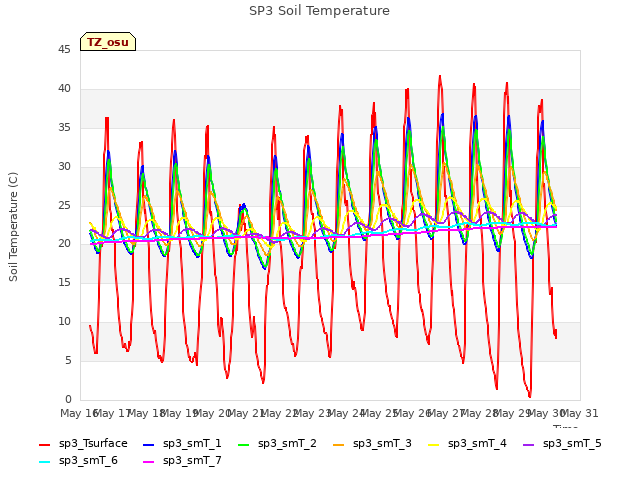Click the TZ_osu annotation label
Viewport: 640px width, 480px height.
(108, 42)
